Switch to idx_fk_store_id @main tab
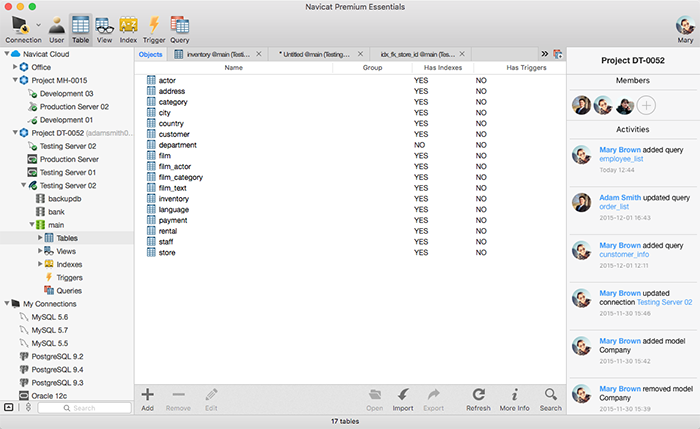700x429 pixels. click(x=417, y=54)
